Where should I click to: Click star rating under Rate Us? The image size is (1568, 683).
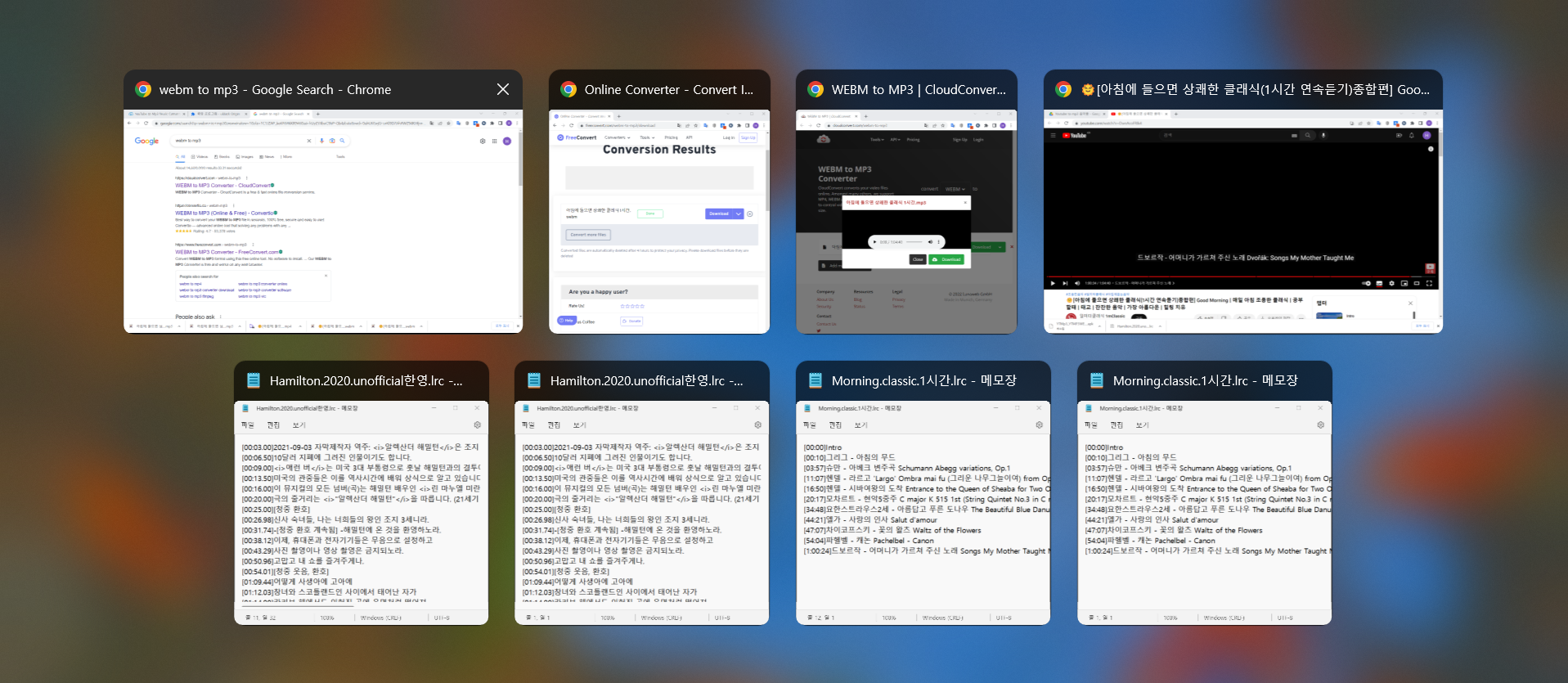pyautogui.click(x=632, y=306)
